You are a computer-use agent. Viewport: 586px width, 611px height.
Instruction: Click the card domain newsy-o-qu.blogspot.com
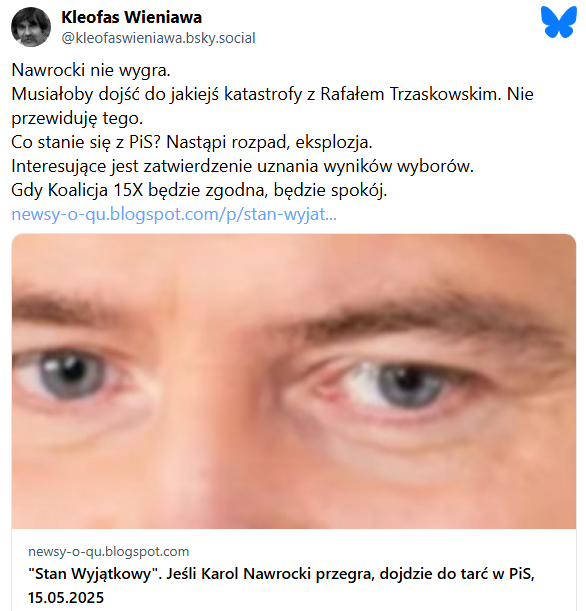(108, 552)
